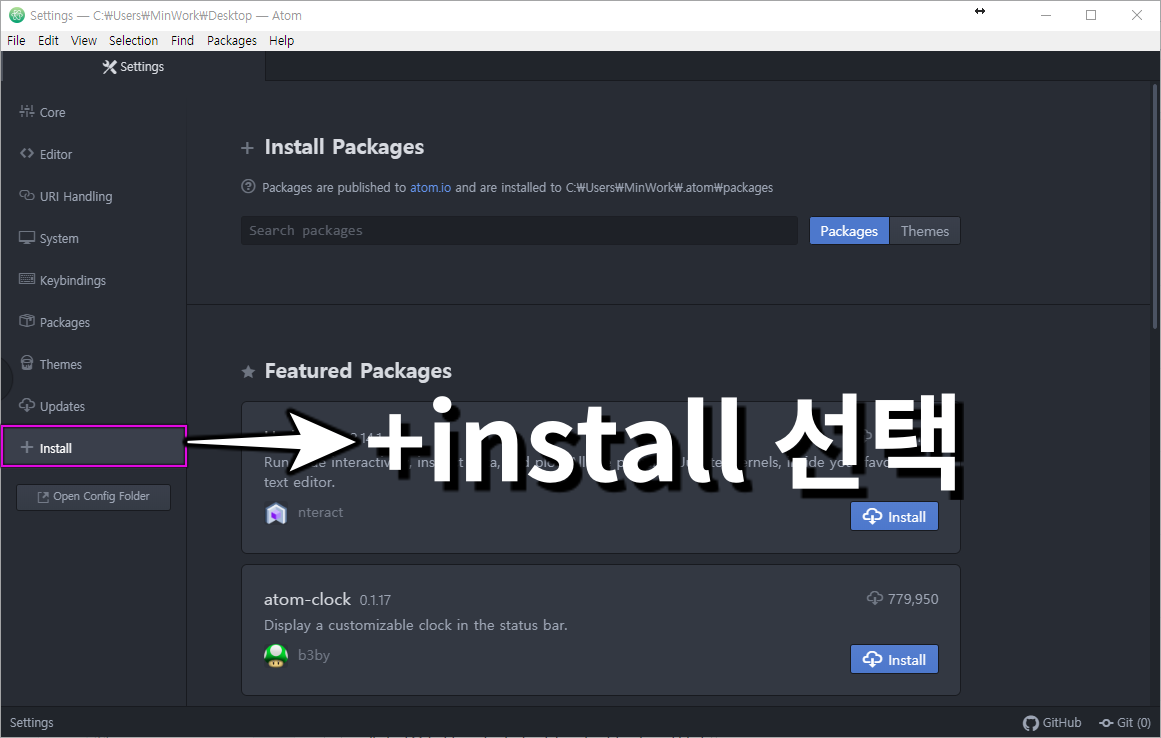Open the Edit menu

click(48, 41)
